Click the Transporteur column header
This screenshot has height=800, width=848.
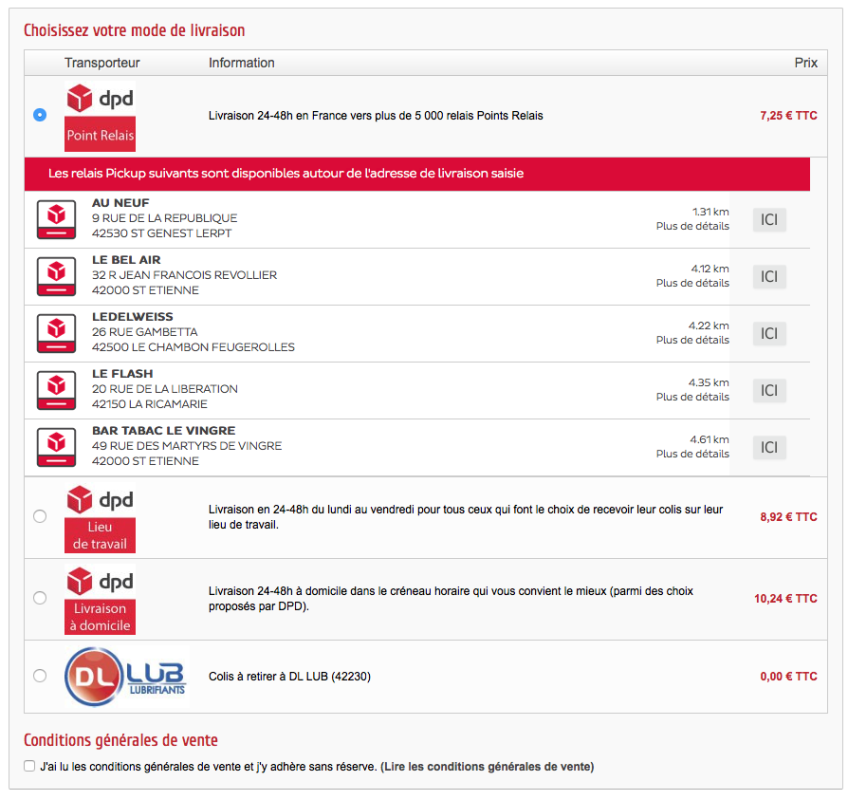pyautogui.click(x=102, y=63)
